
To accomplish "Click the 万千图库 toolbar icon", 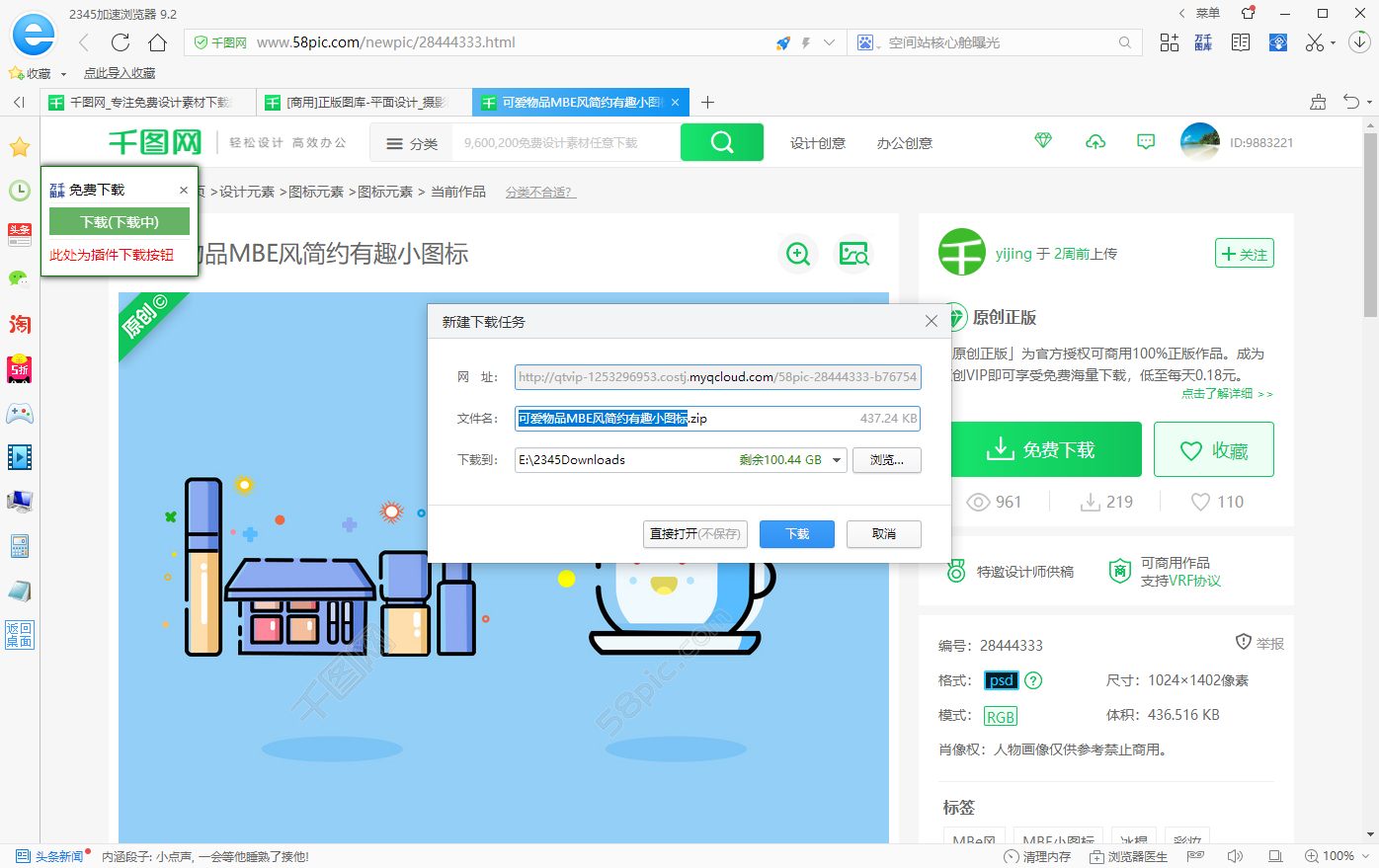I will point(1202,42).
